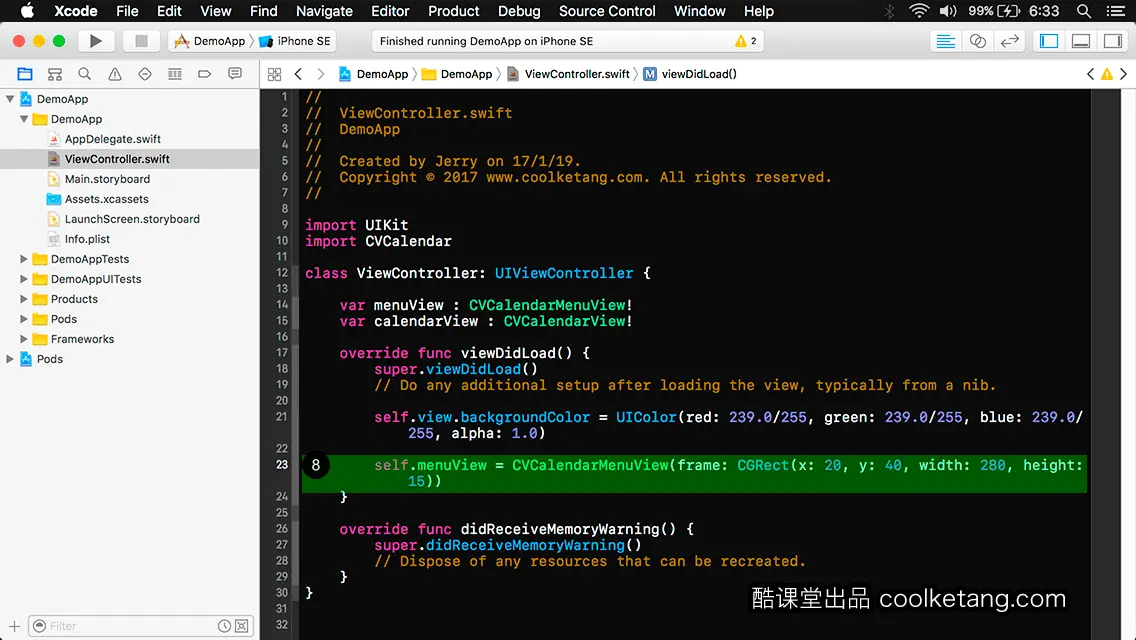The width and height of the screenshot is (1136, 640).
Task: Open the Product menu
Action: coord(454,11)
